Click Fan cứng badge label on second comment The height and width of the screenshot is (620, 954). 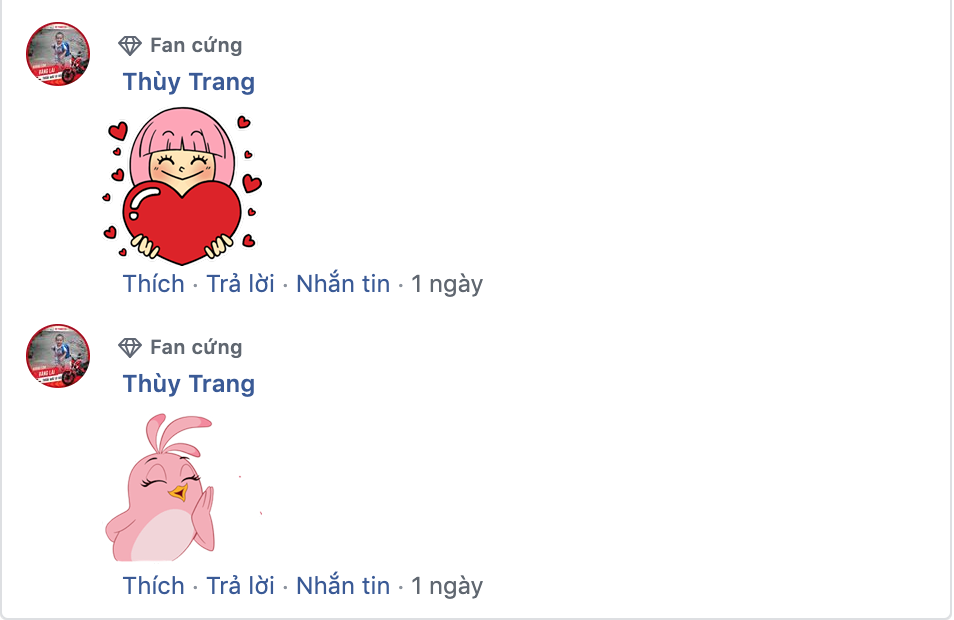pyautogui.click(x=196, y=347)
